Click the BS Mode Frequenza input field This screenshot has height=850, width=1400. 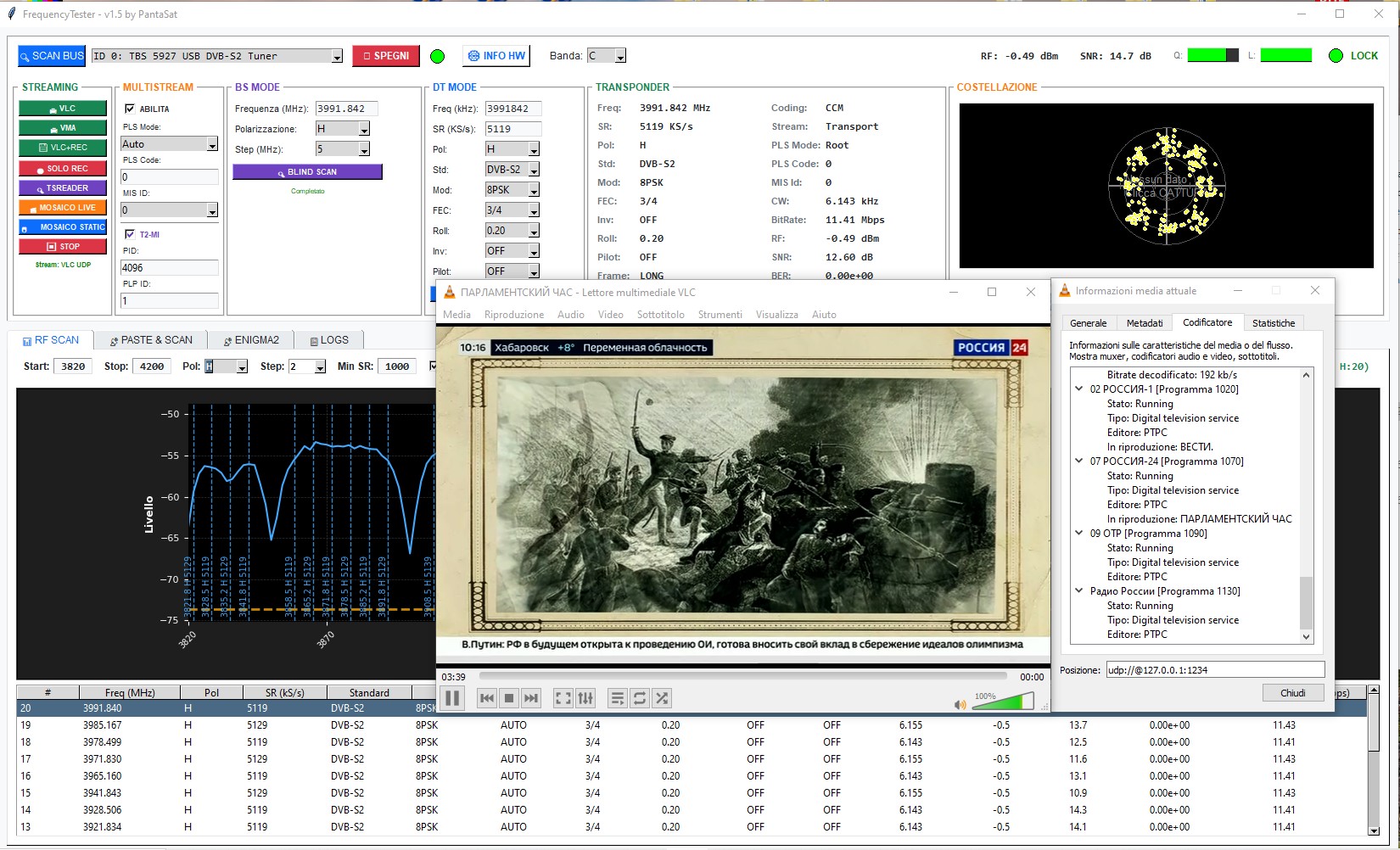click(x=346, y=109)
